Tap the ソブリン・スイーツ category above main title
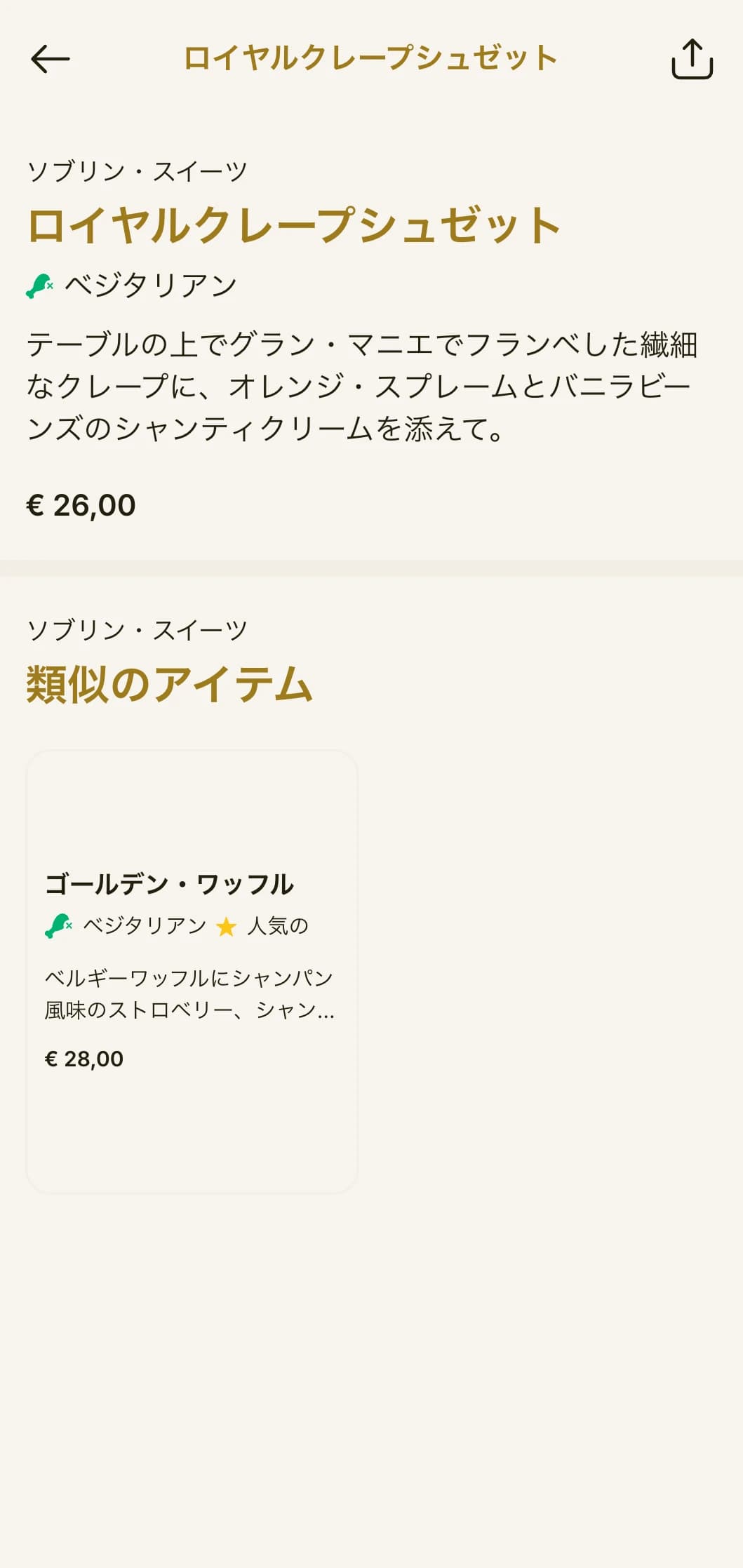 138,171
